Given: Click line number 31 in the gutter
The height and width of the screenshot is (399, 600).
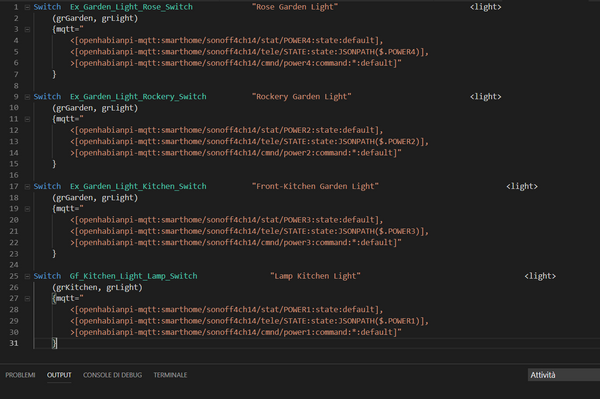Looking at the screenshot, I should pyautogui.click(x=14, y=343).
